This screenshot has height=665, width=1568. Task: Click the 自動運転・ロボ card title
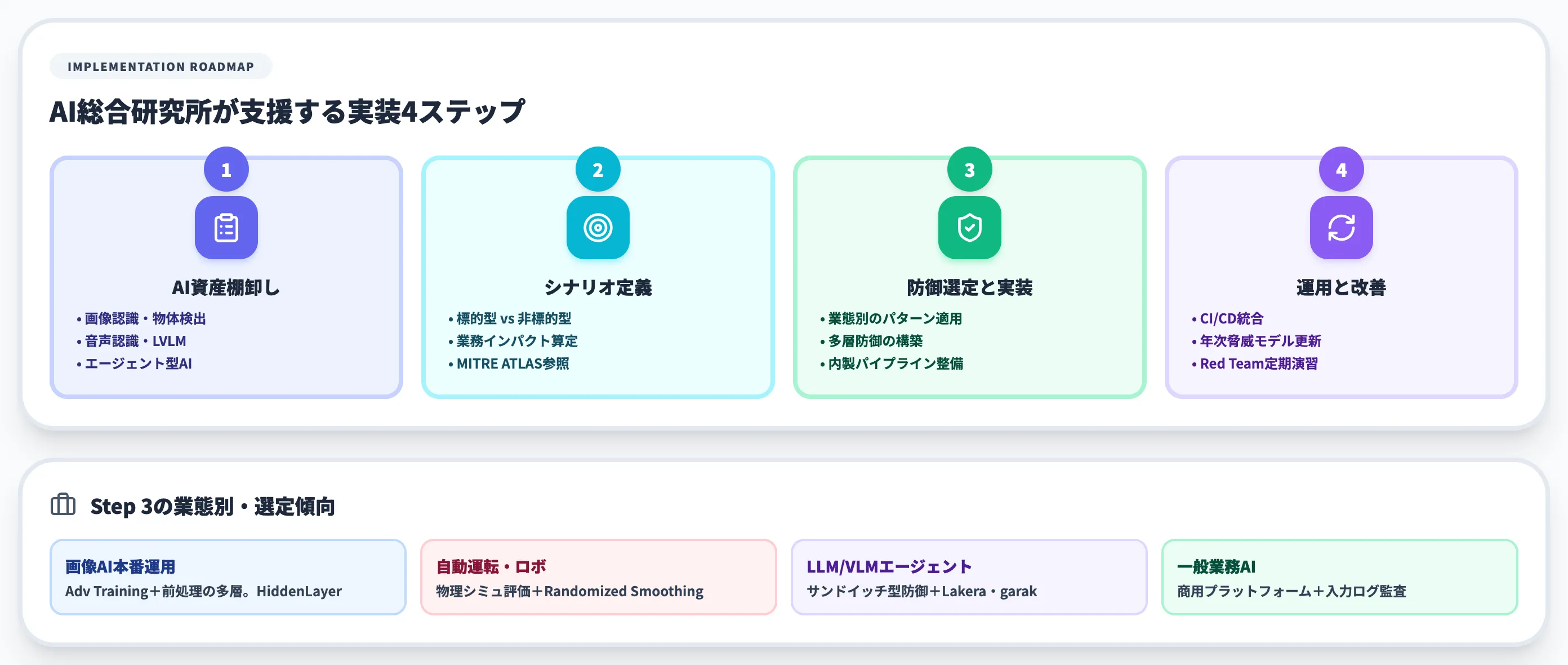tap(491, 566)
